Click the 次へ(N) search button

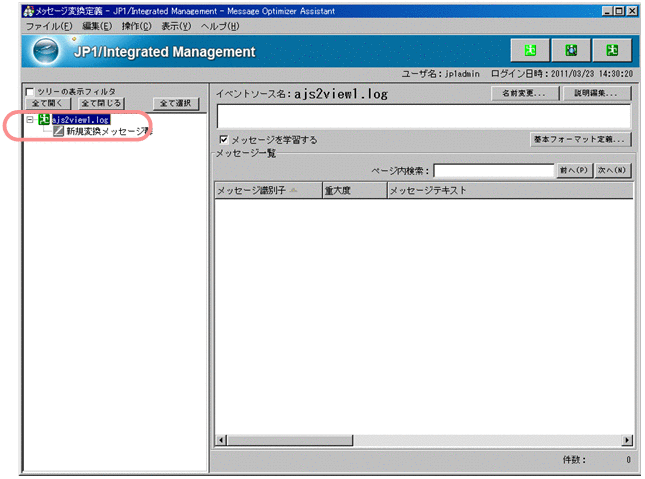coord(613,170)
